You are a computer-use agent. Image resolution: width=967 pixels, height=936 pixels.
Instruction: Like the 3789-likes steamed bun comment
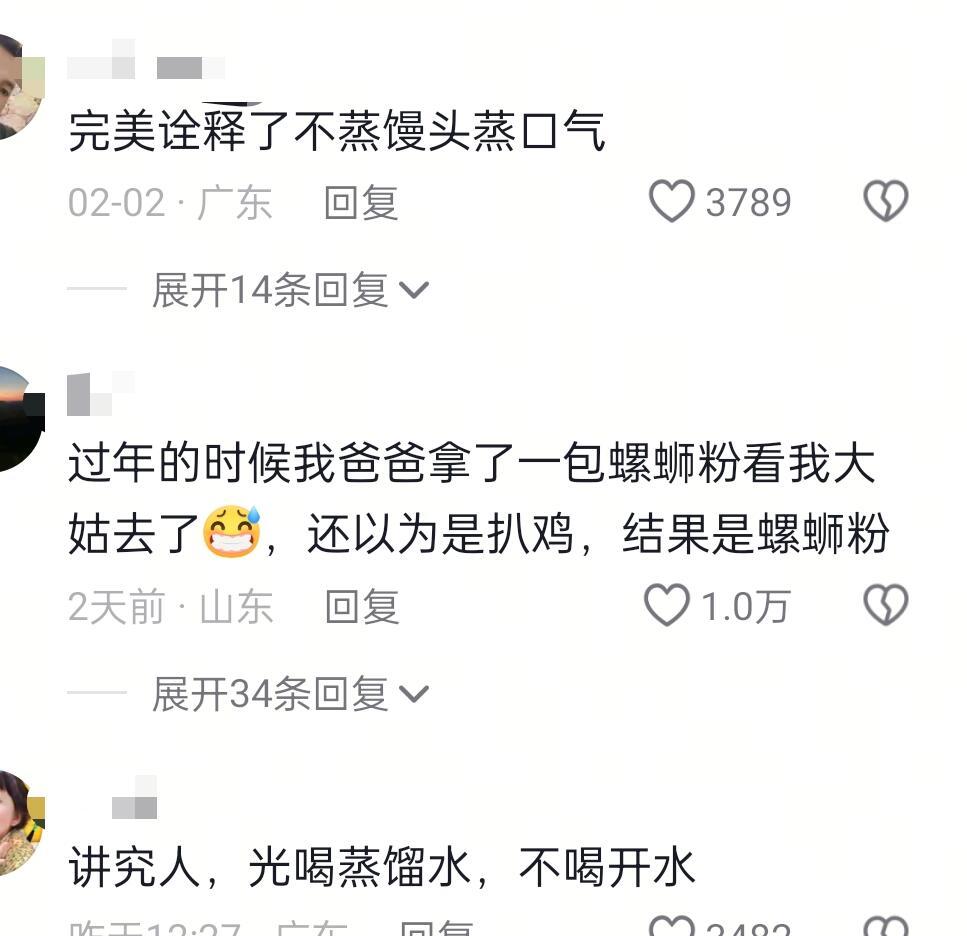(672, 201)
